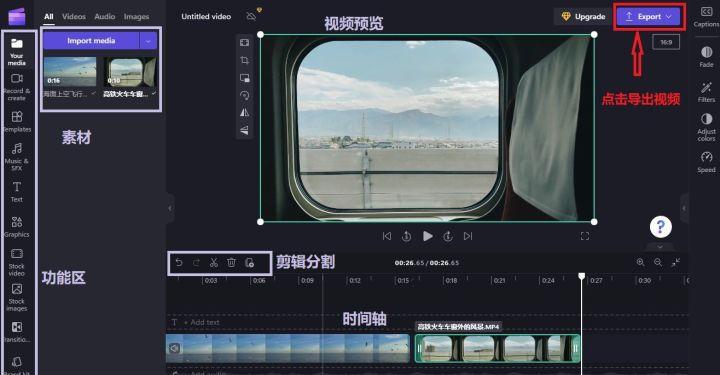
Task: Switch to the Videos tab
Action: (74, 17)
